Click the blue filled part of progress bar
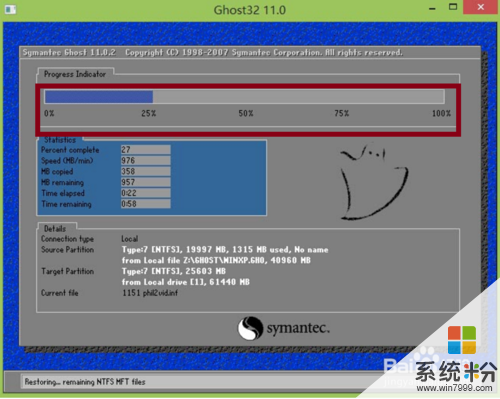 pos(99,97)
